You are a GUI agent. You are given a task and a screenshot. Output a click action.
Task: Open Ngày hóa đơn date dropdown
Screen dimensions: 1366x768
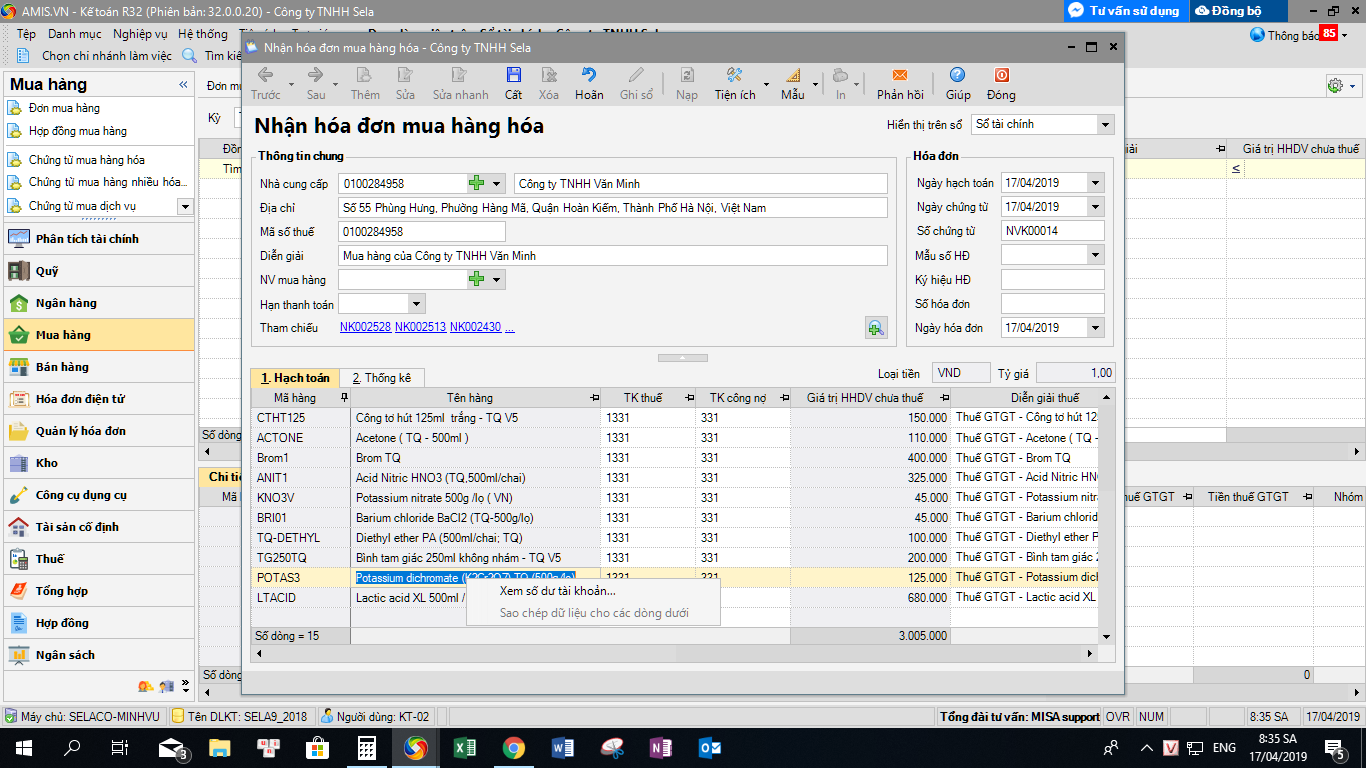(1096, 328)
